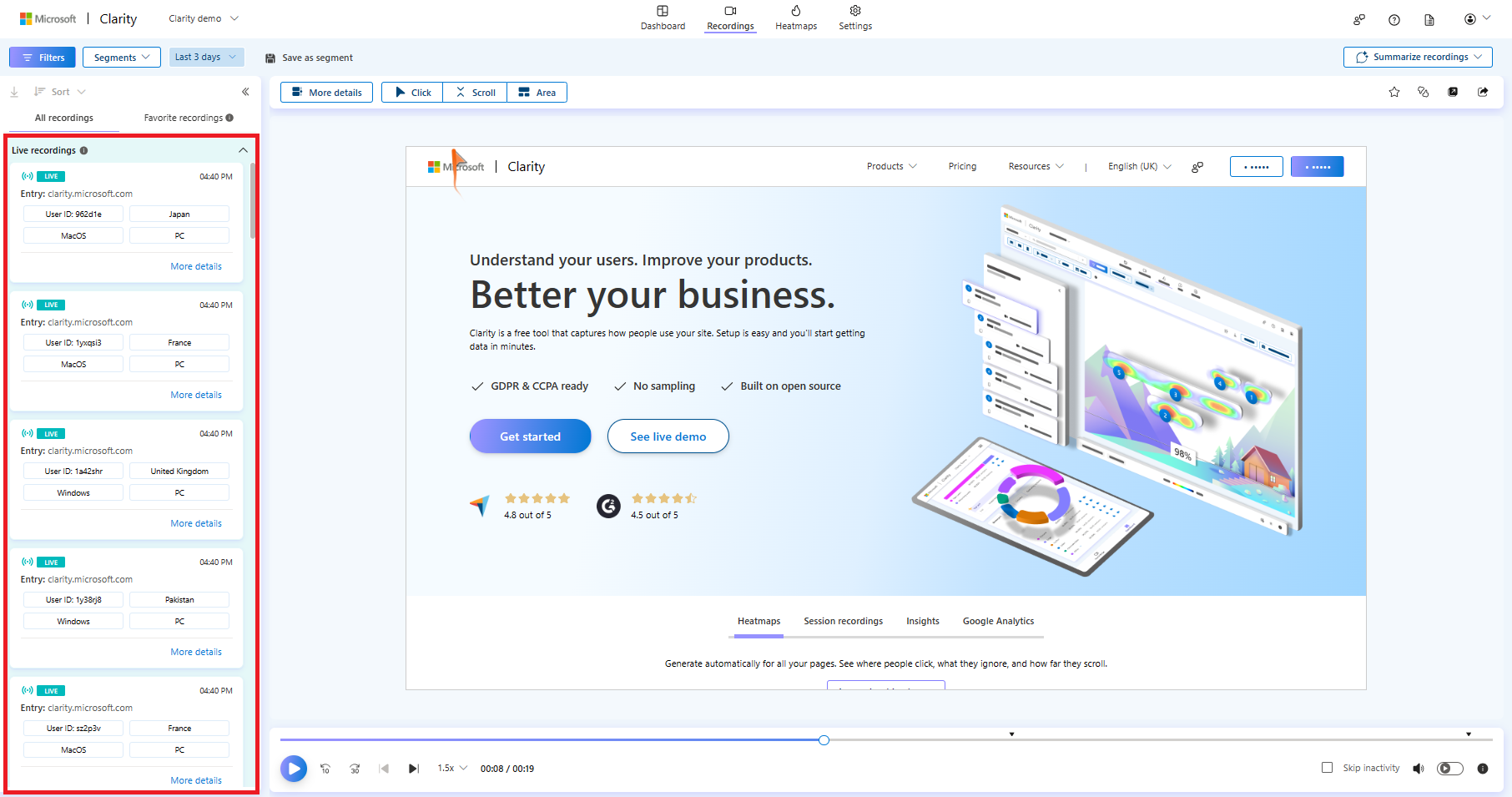Click User ID: 1yxqsi3 tag

[x=73, y=343]
